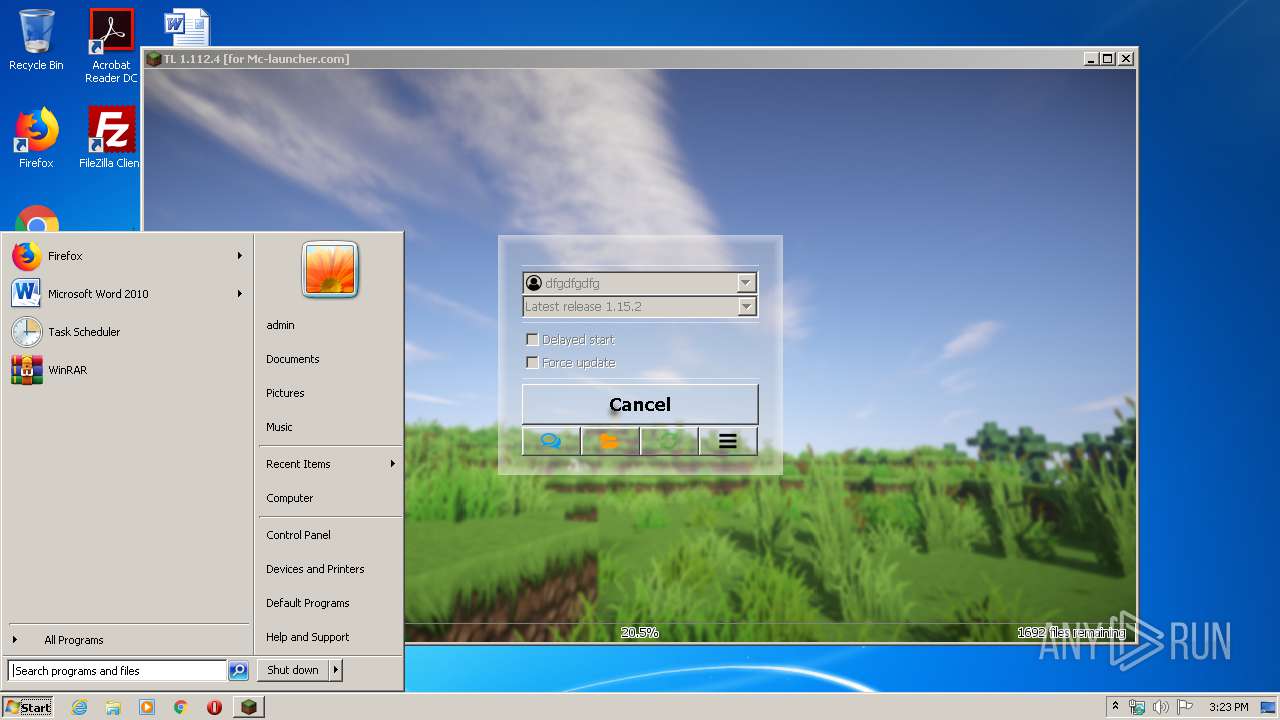Screen dimensions: 1280x720
Task: Open the Chrome desktop icon behind Start menu
Action: [37, 219]
